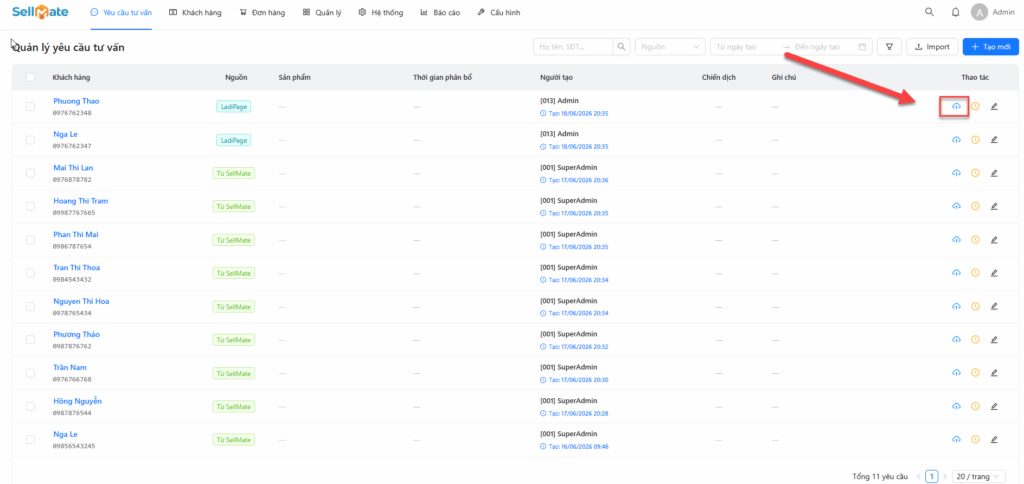Open history clock for Hoang Thi Tram
Viewport: 1024px width, 484px height.
click(975, 206)
